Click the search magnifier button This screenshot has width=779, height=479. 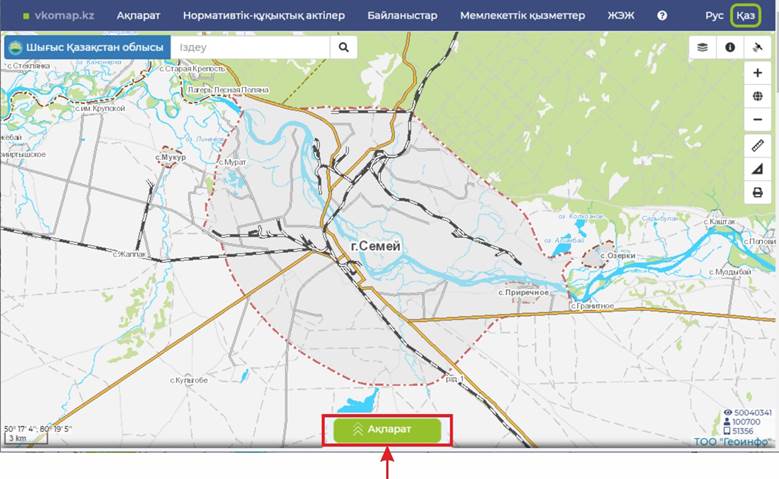pyautogui.click(x=343, y=47)
